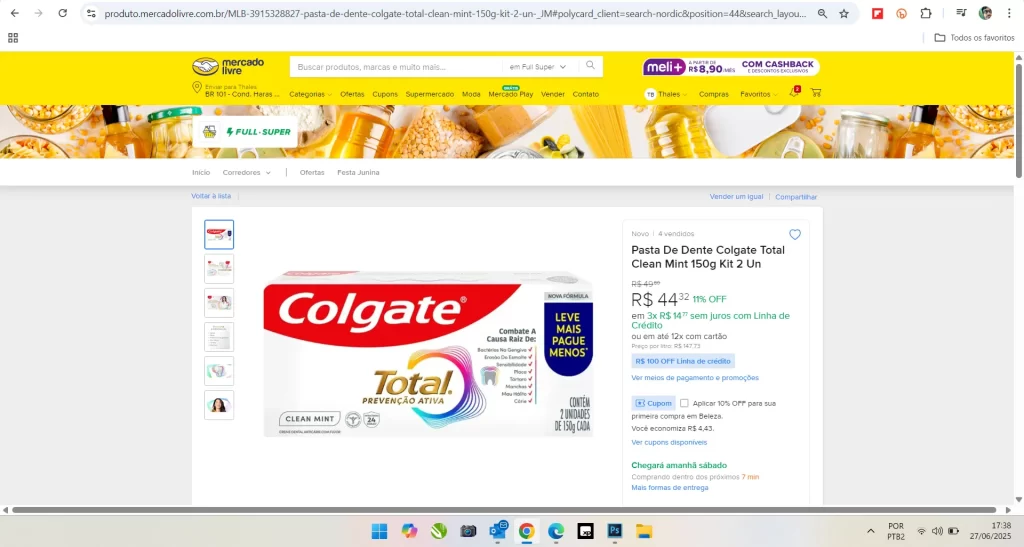Open Copilot from the taskbar
1024x547 pixels.
tap(409, 531)
